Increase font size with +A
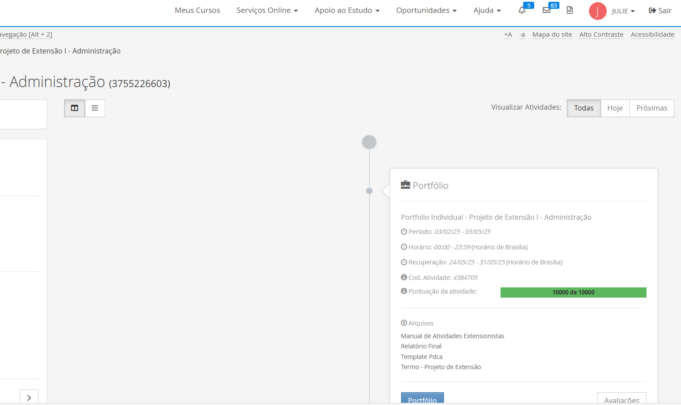 [508, 34]
